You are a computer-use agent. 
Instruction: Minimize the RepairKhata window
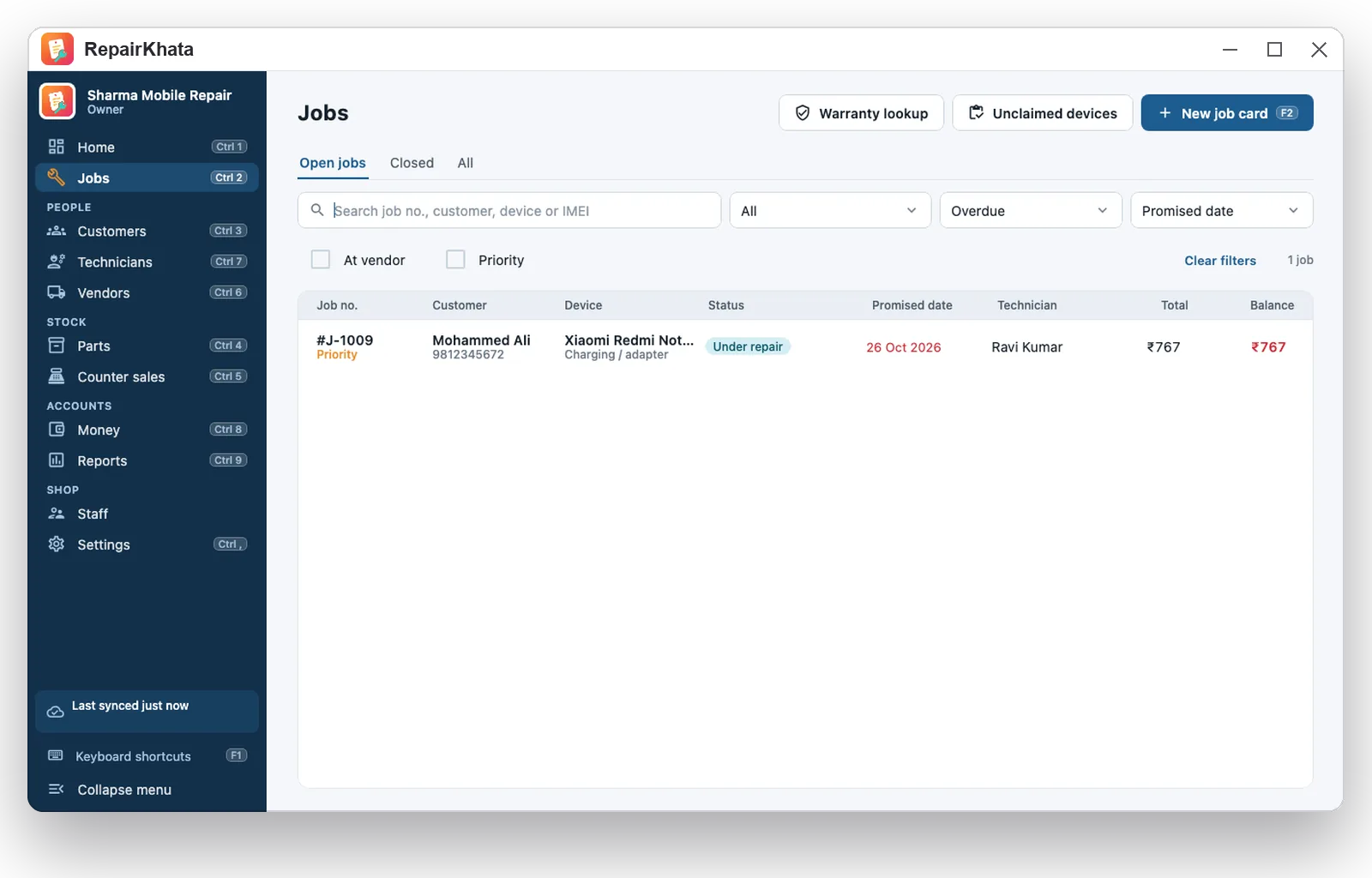click(1230, 50)
